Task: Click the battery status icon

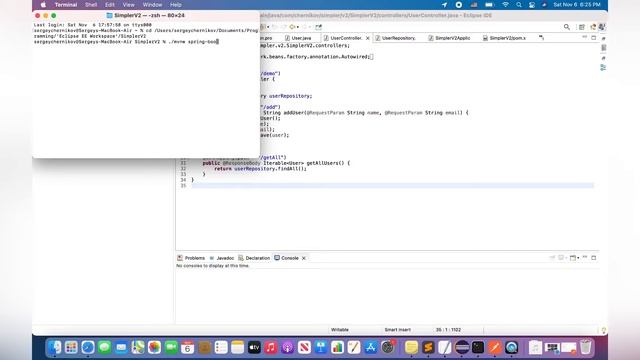Action: click(489, 5)
